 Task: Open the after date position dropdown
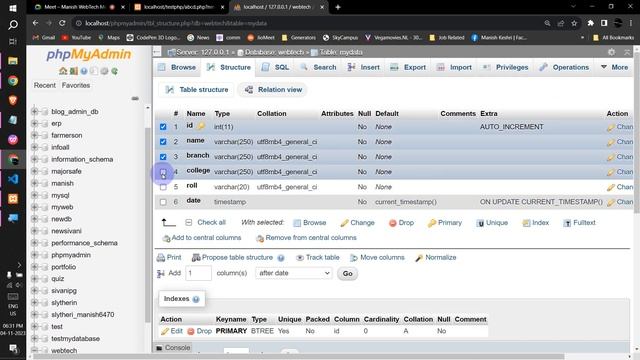pyautogui.click(x=293, y=273)
